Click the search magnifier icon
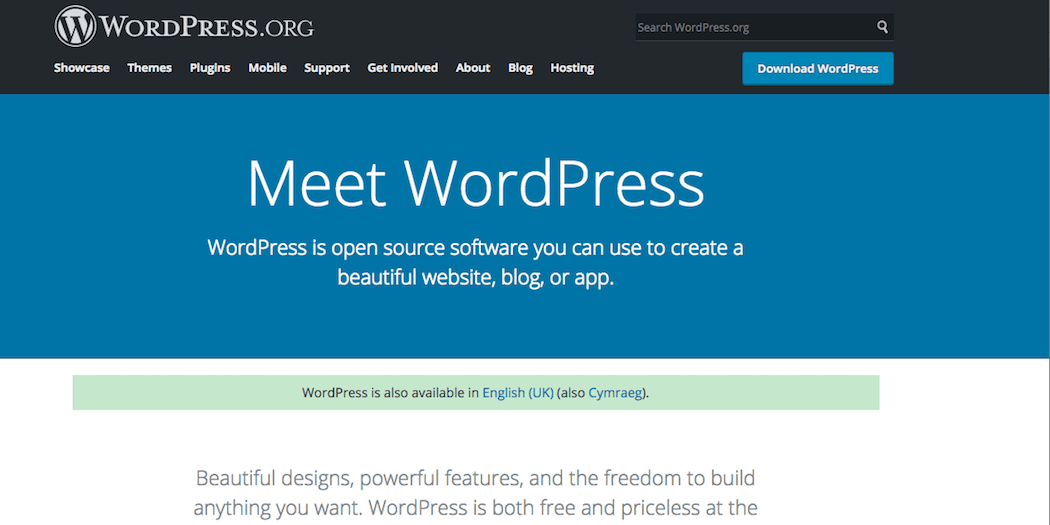 pyautogui.click(x=882, y=27)
